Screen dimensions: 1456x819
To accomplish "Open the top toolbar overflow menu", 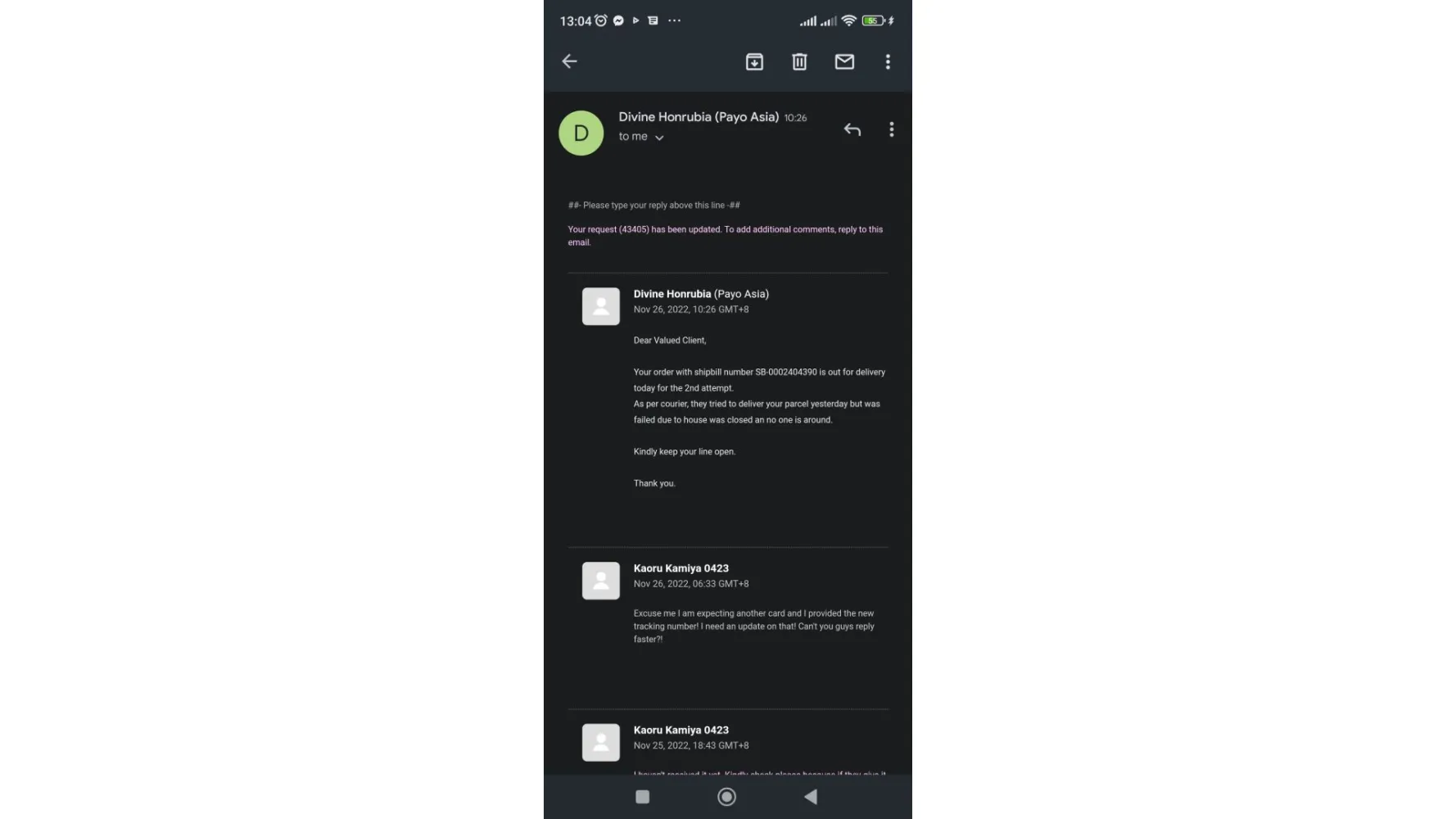I will [x=888, y=61].
